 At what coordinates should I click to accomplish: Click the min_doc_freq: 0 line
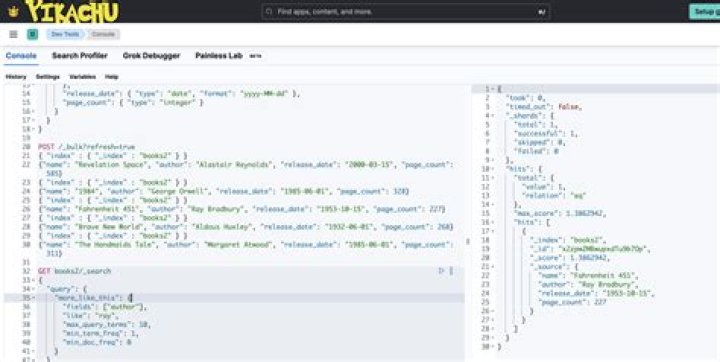(x=98, y=342)
